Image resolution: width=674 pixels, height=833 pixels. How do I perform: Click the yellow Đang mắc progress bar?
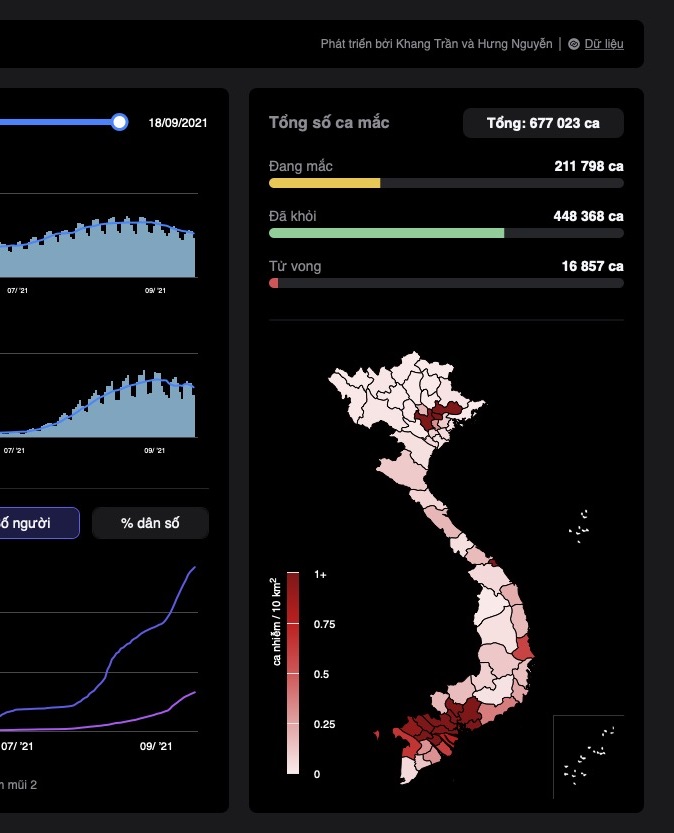(x=325, y=183)
